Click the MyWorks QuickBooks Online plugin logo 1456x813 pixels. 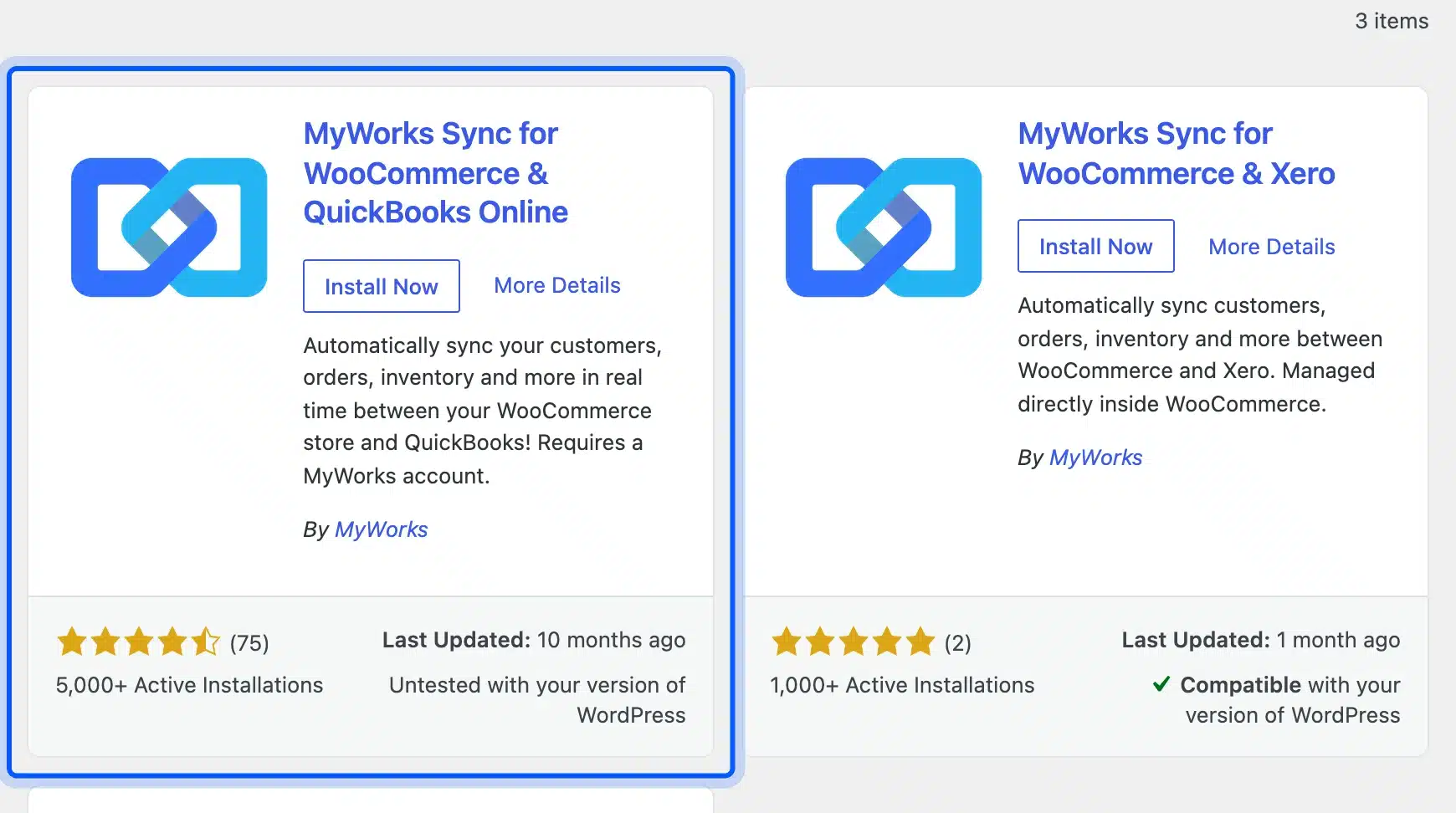169,228
